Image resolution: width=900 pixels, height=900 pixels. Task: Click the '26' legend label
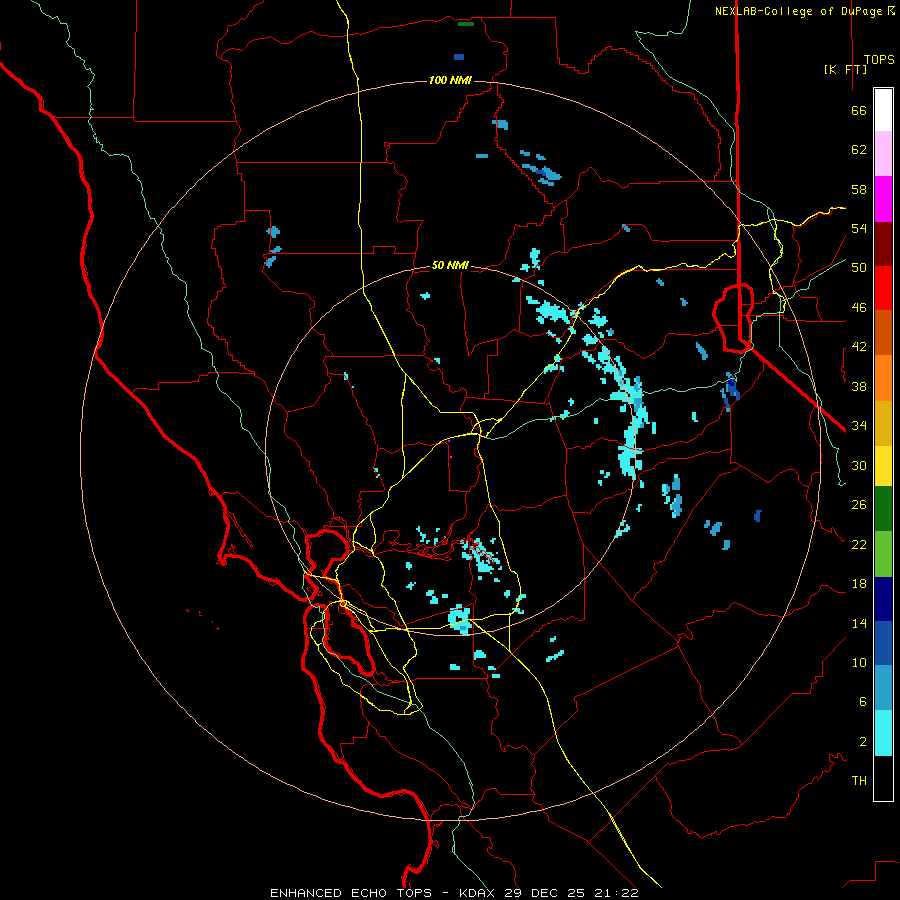coord(859,505)
